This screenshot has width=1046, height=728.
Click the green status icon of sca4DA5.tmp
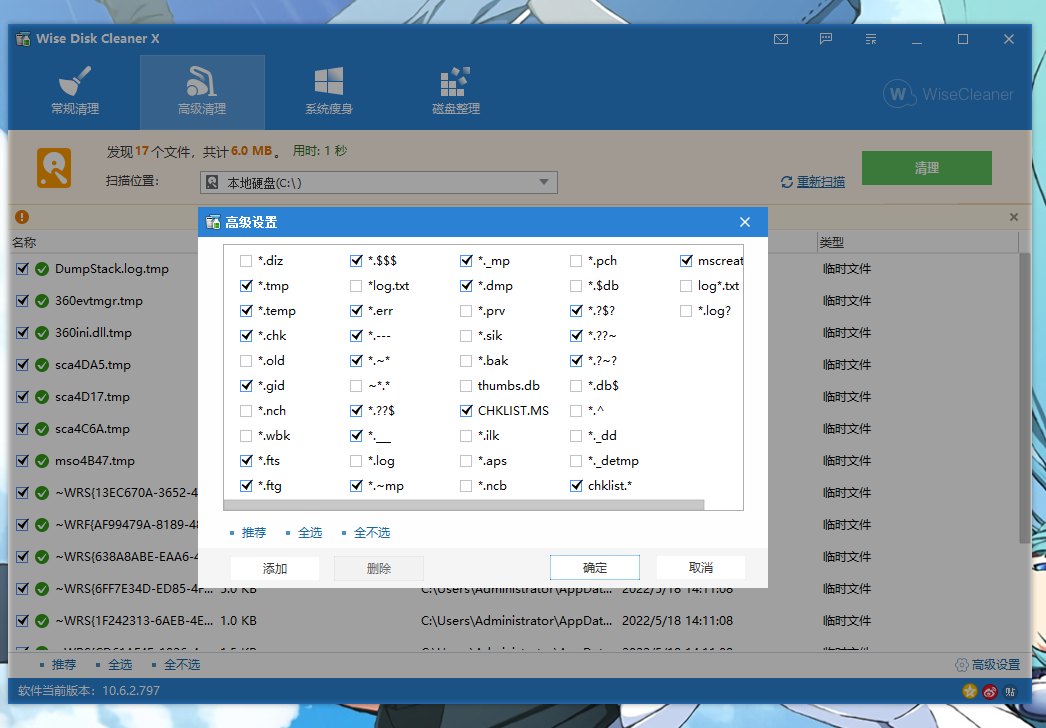(x=42, y=365)
